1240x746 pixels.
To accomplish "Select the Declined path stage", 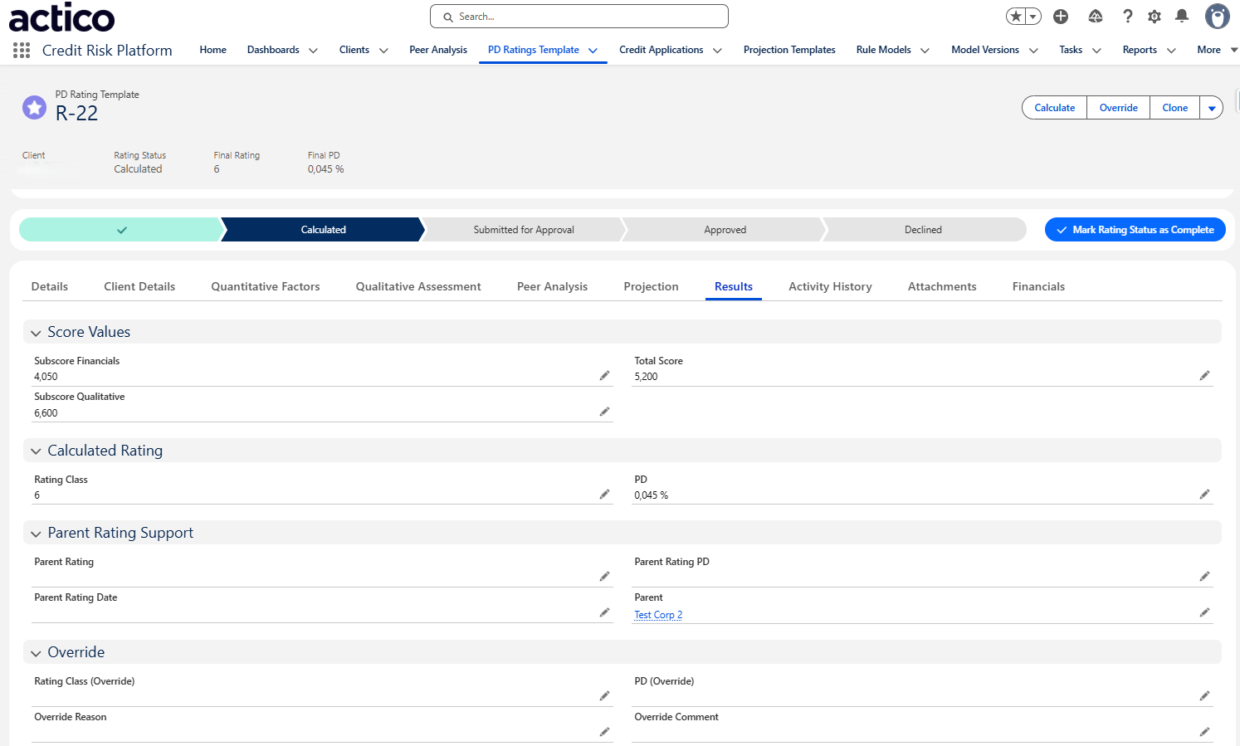I will [923, 230].
